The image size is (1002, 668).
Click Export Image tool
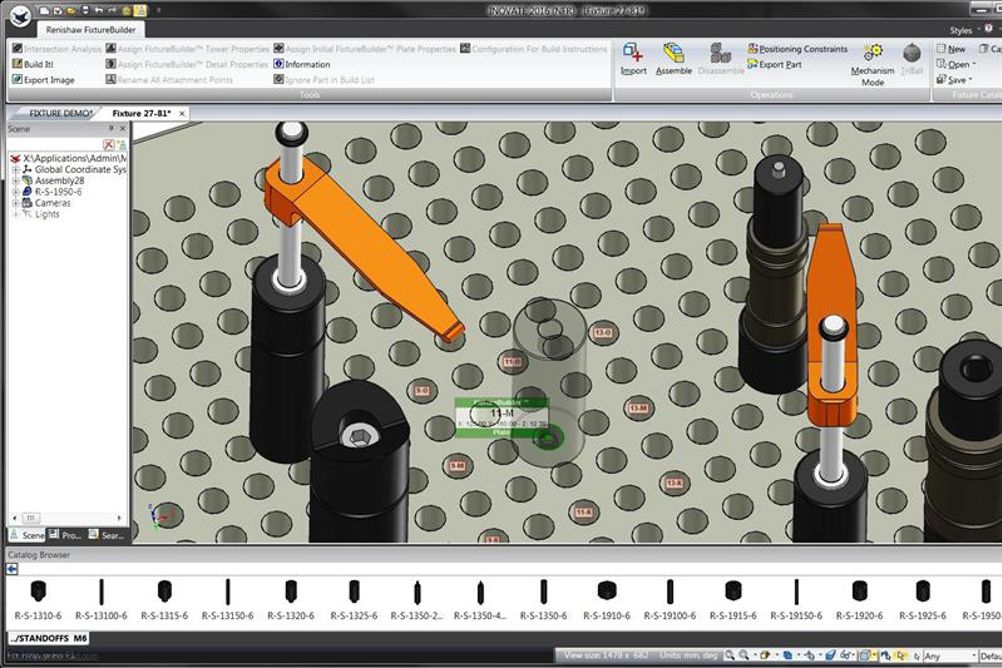coord(43,80)
